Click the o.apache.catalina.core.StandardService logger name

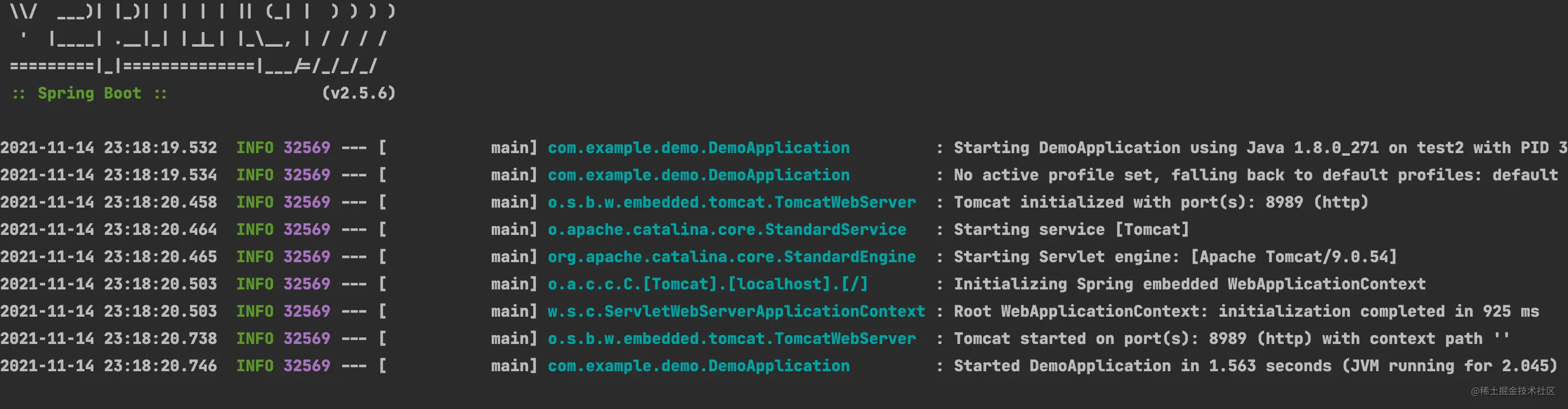click(727, 230)
